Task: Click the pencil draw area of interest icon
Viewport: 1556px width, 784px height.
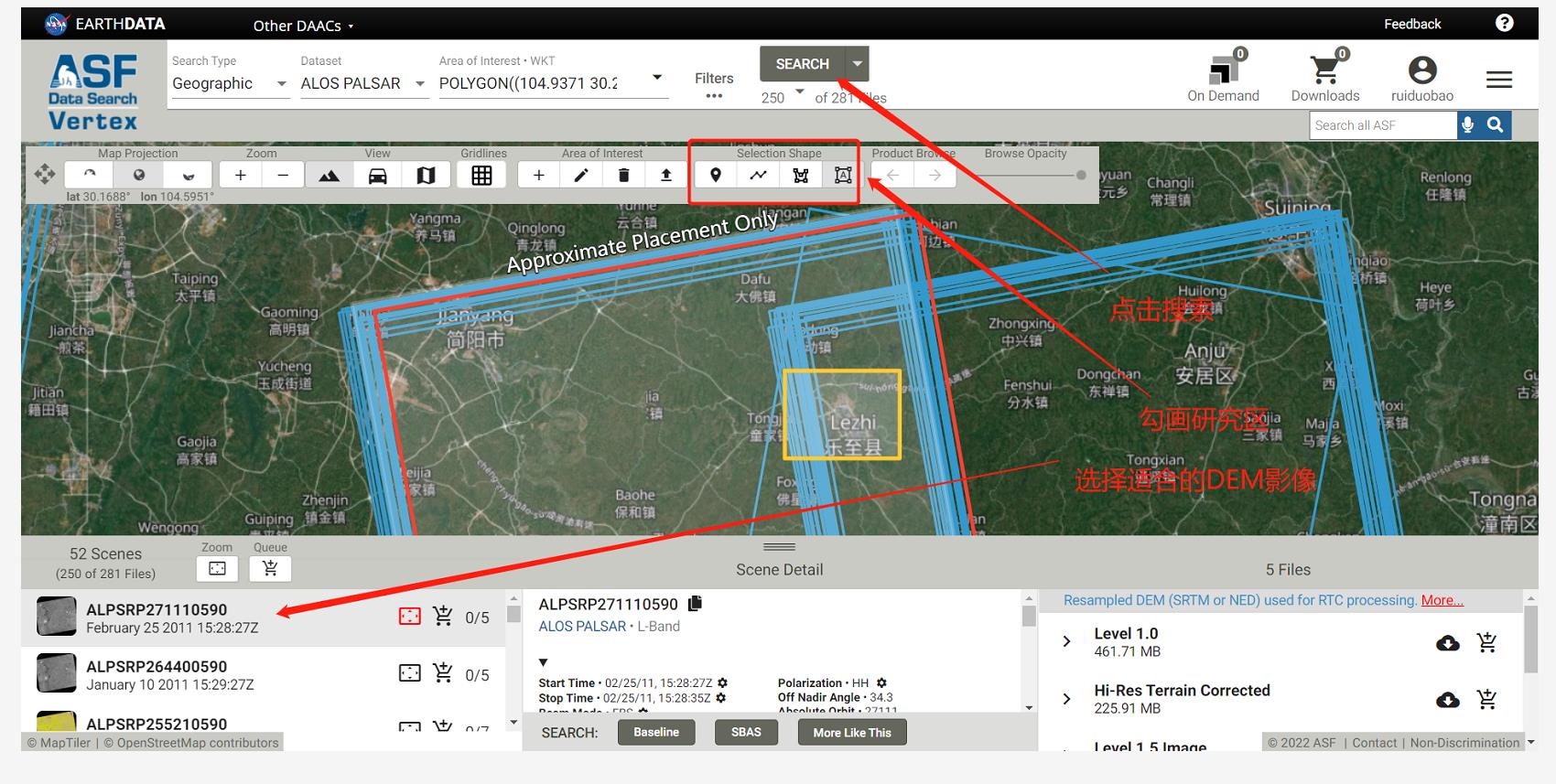Action: pyautogui.click(x=581, y=175)
